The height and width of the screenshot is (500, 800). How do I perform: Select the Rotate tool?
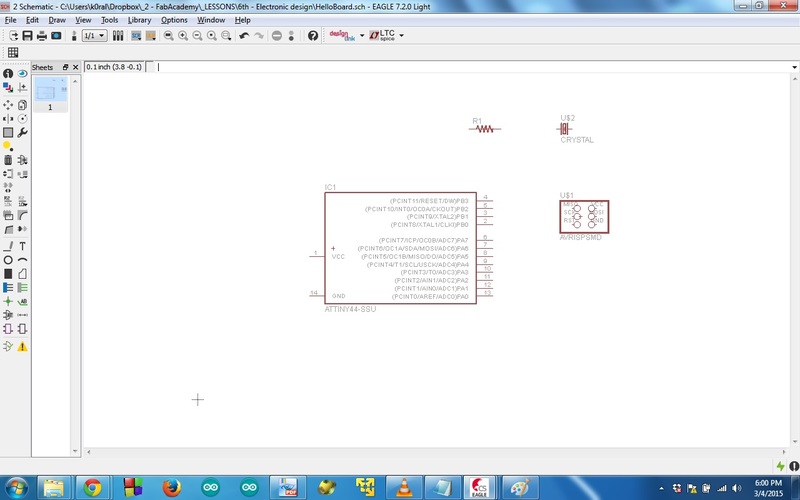pos(22,118)
